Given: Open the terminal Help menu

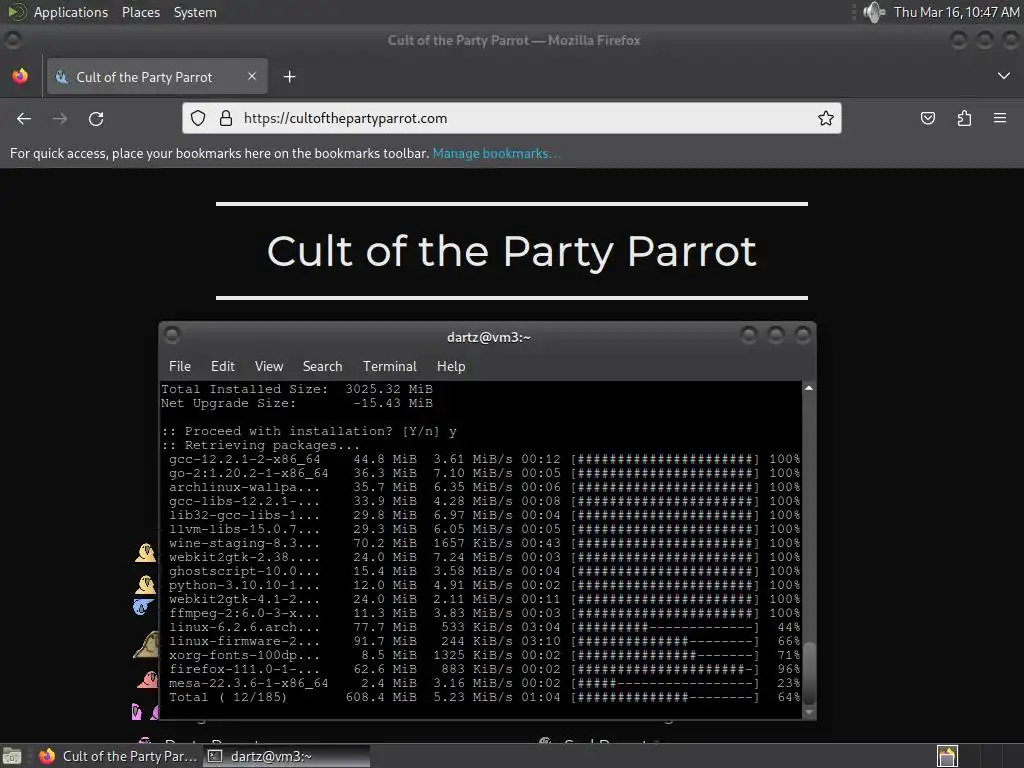Looking at the screenshot, I should tap(451, 366).
